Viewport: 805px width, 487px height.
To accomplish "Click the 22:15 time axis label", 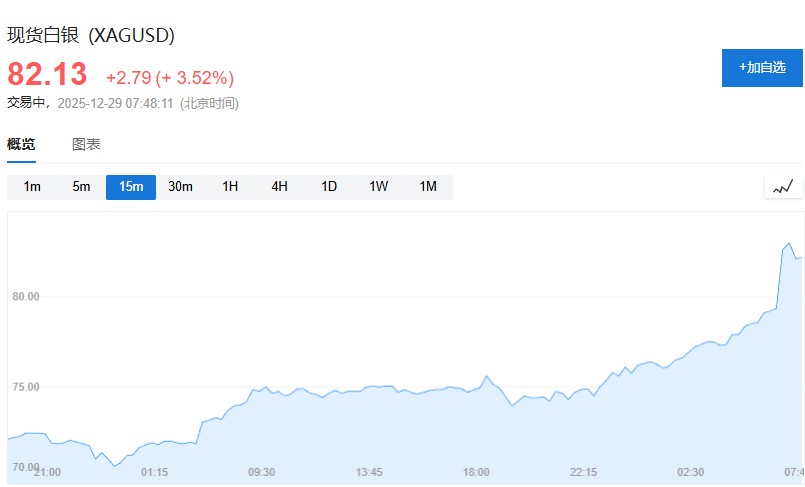I will pyautogui.click(x=583, y=472).
